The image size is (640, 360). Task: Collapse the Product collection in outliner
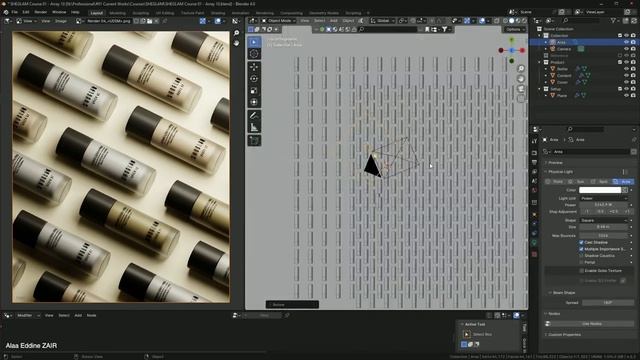click(x=540, y=62)
